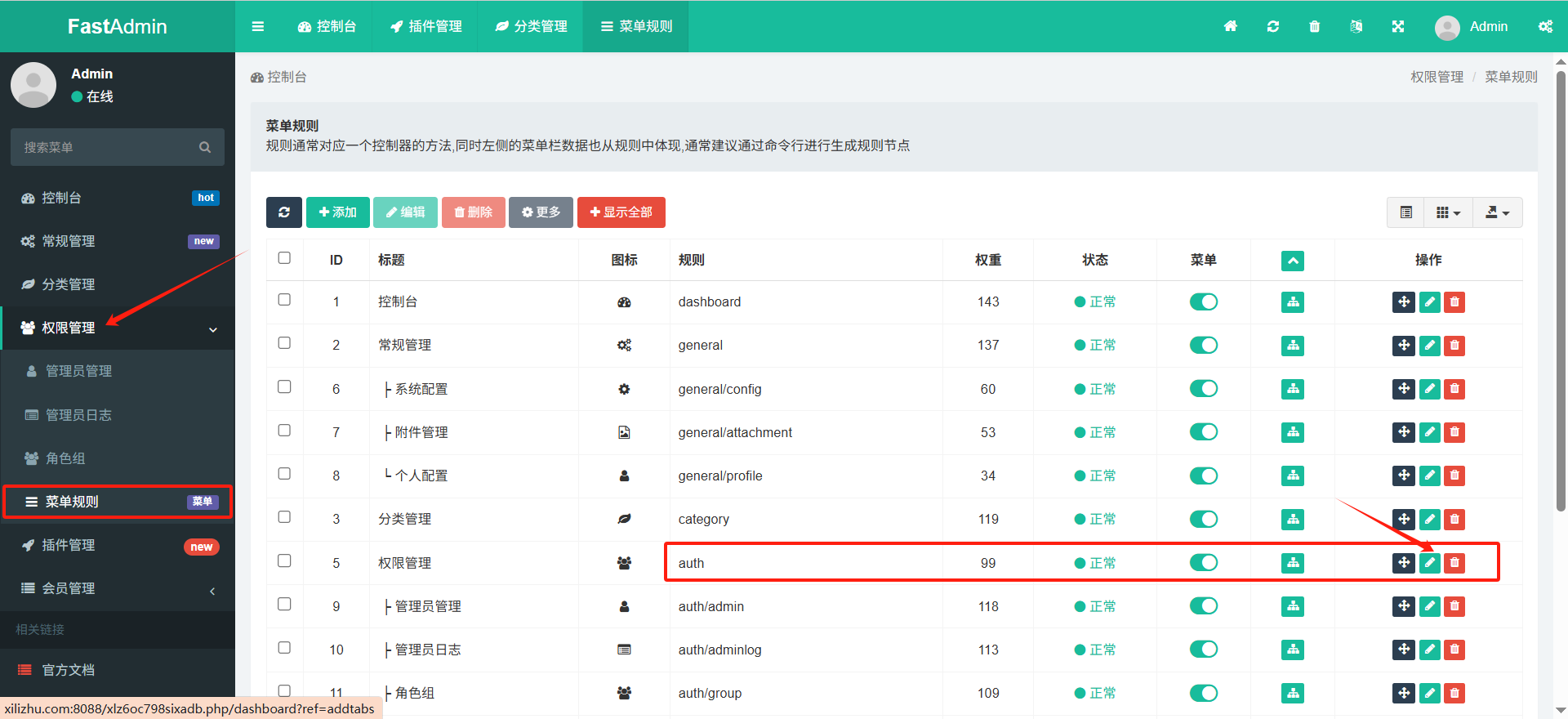Open 控制台 tab in top bar
This screenshot has height=719, width=1568.
coord(327,26)
